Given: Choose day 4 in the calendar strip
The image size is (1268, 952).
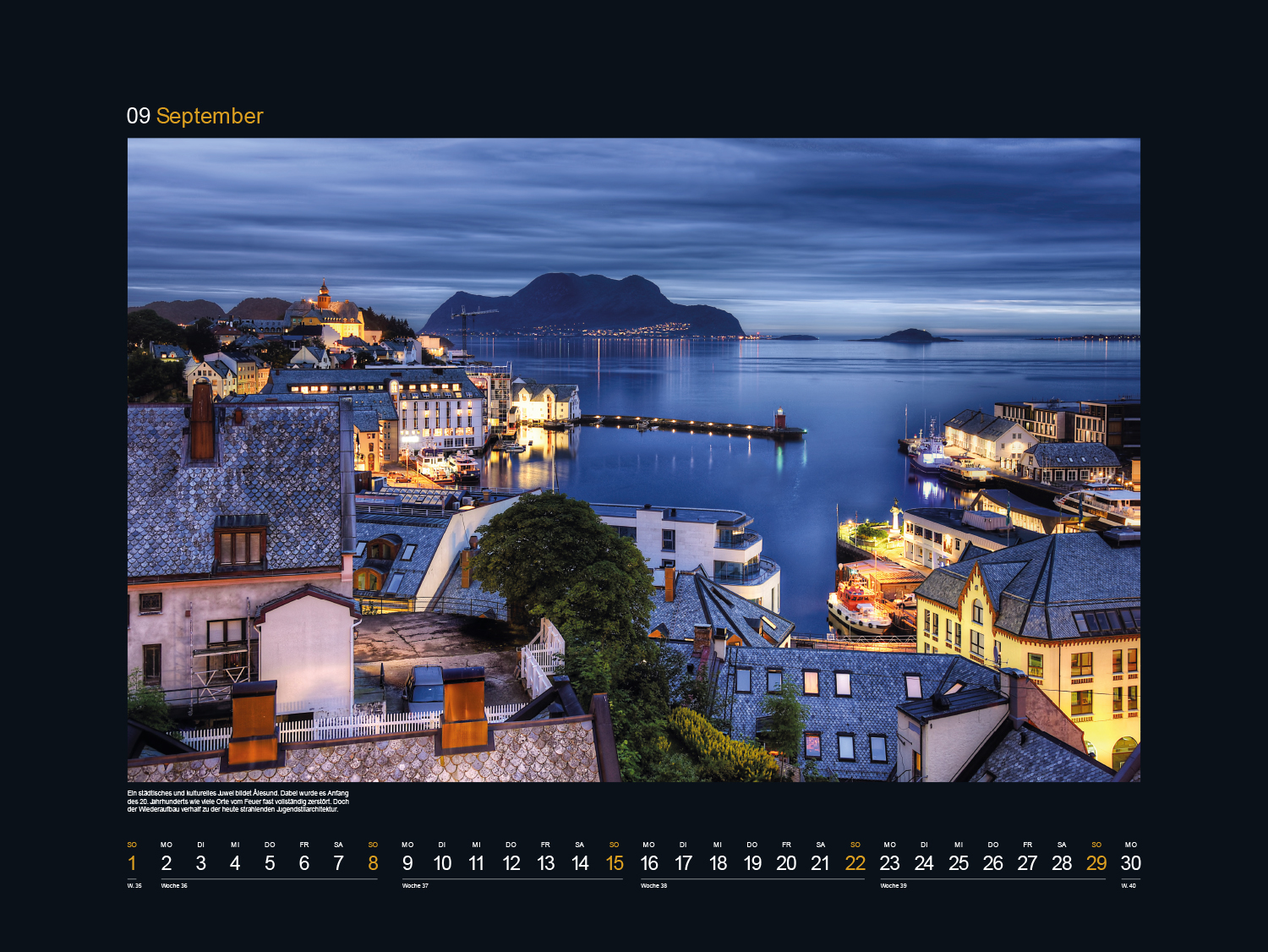Looking at the screenshot, I should [235, 863].
